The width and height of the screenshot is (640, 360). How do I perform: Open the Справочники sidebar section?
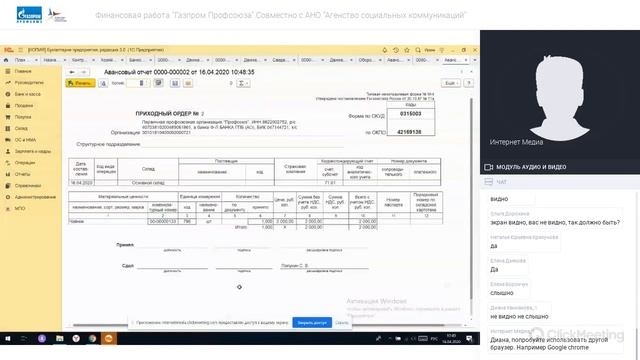(x=28, y=186)
